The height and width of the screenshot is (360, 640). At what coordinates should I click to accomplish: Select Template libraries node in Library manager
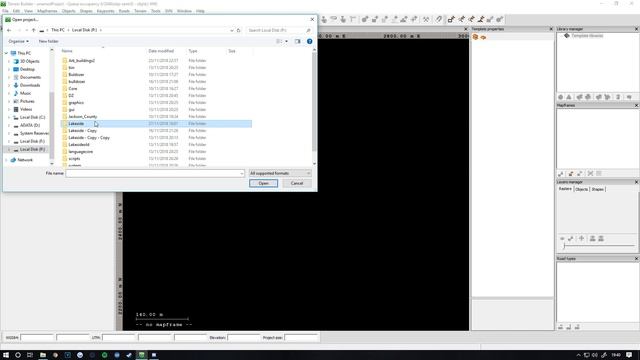tap(587, 36)
